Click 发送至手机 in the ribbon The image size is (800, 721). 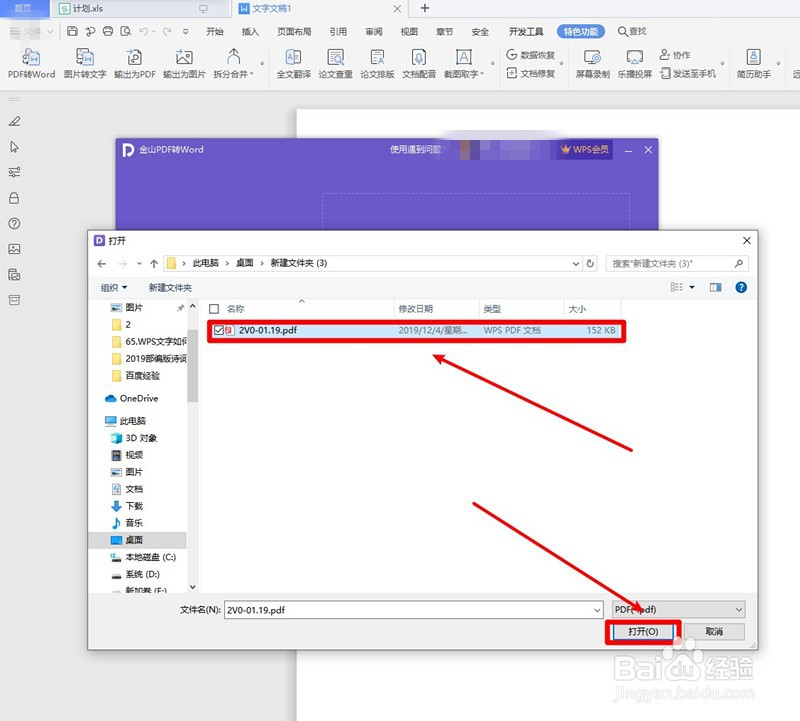[x=688, y=73]
